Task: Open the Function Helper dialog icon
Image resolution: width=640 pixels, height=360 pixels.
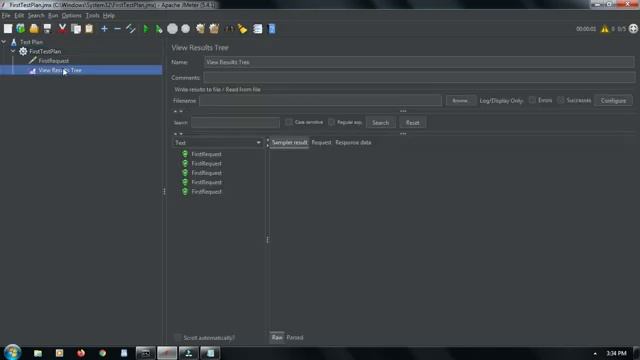Action: coord(258,29)
